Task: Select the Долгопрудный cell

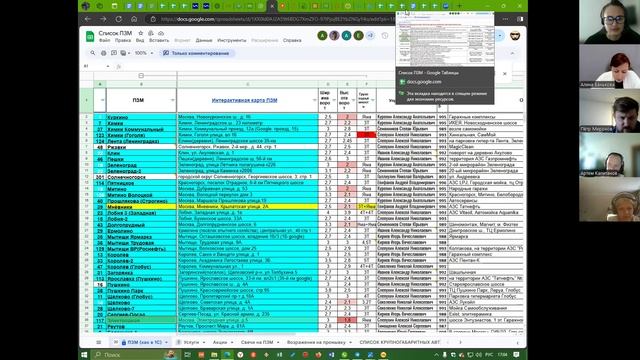Action: click(x=141, y=225)
